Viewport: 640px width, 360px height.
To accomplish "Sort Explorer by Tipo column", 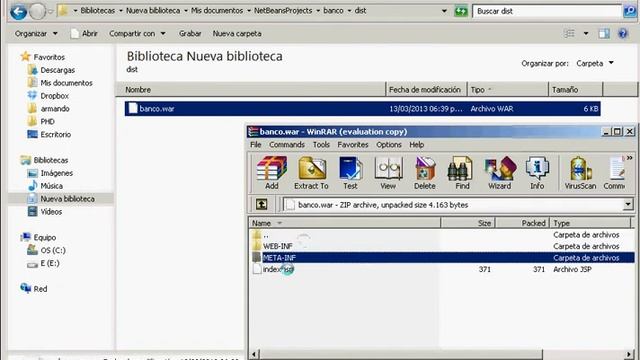I will pyautogui.click(x=507, y=89).
